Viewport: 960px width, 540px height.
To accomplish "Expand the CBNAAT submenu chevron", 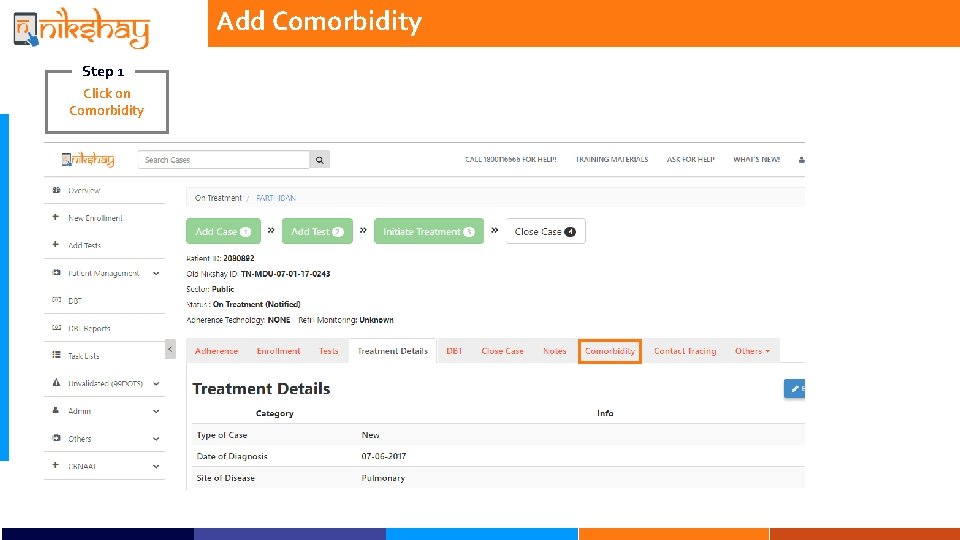I will click(156, 467).
